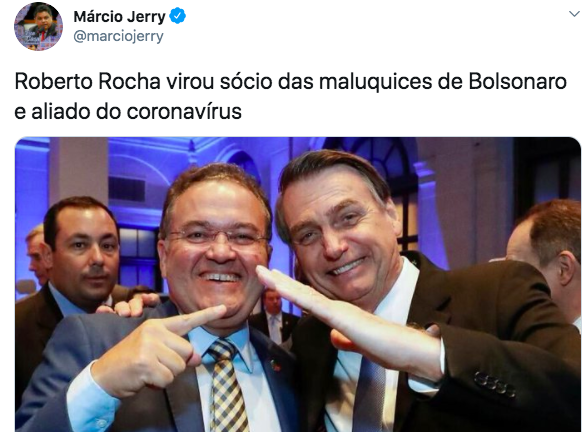Visit the @marciojerry handle
The height and width of the screenshot is (432, 582).
point(118,36)
